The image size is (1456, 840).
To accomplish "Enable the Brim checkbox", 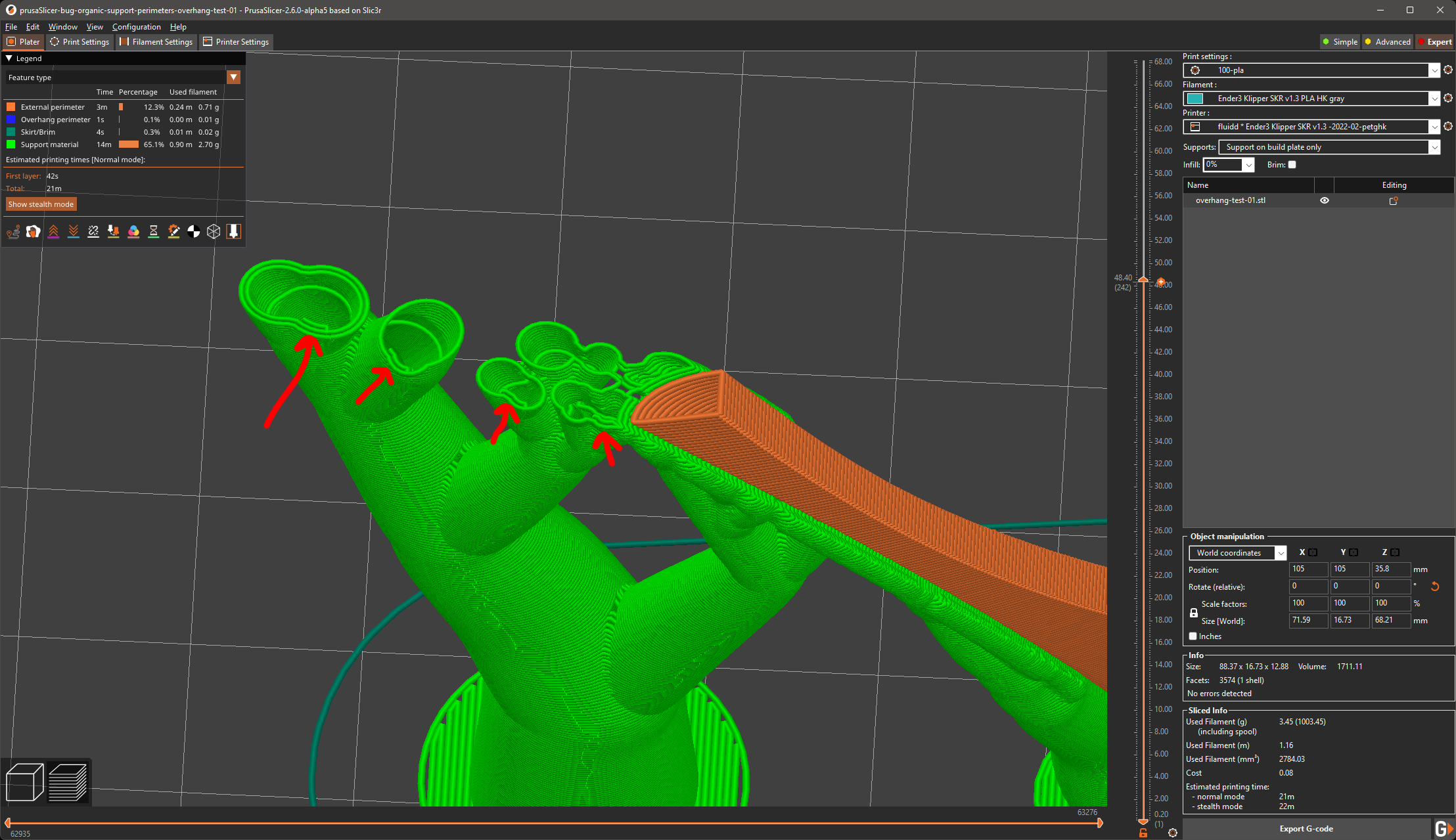I will 1292,164.
